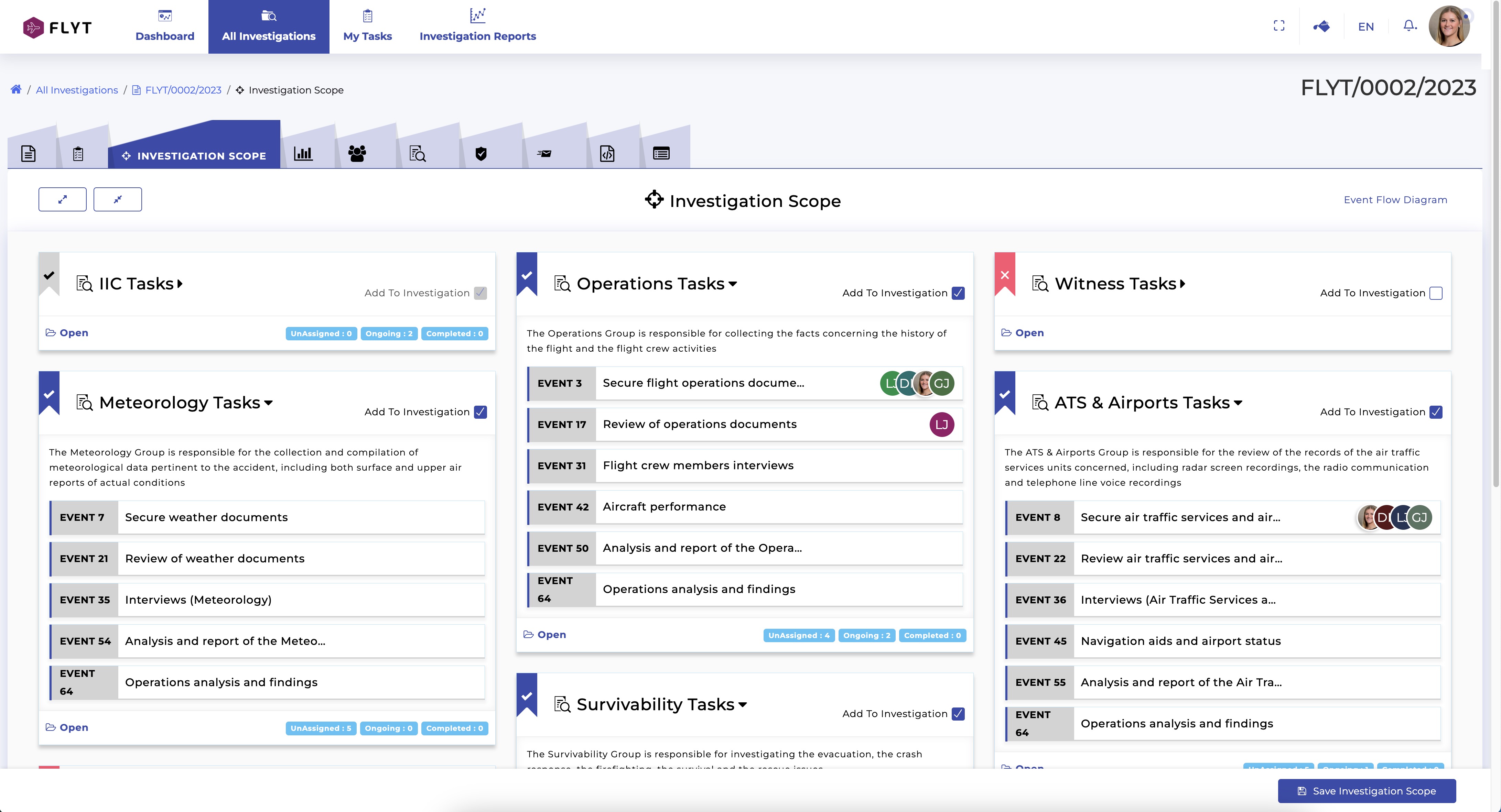
Task: Click the expand all arrows button
Action: 62,199
